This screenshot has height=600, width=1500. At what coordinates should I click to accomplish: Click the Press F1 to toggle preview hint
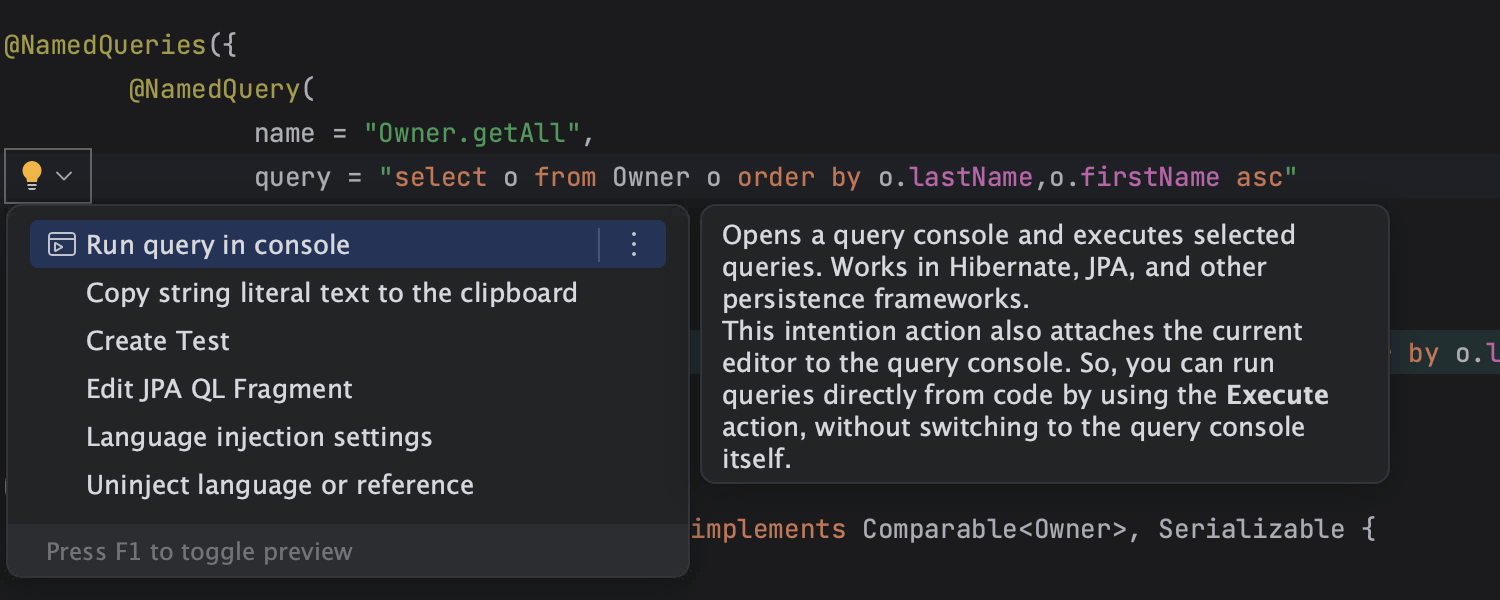(199, 551)
